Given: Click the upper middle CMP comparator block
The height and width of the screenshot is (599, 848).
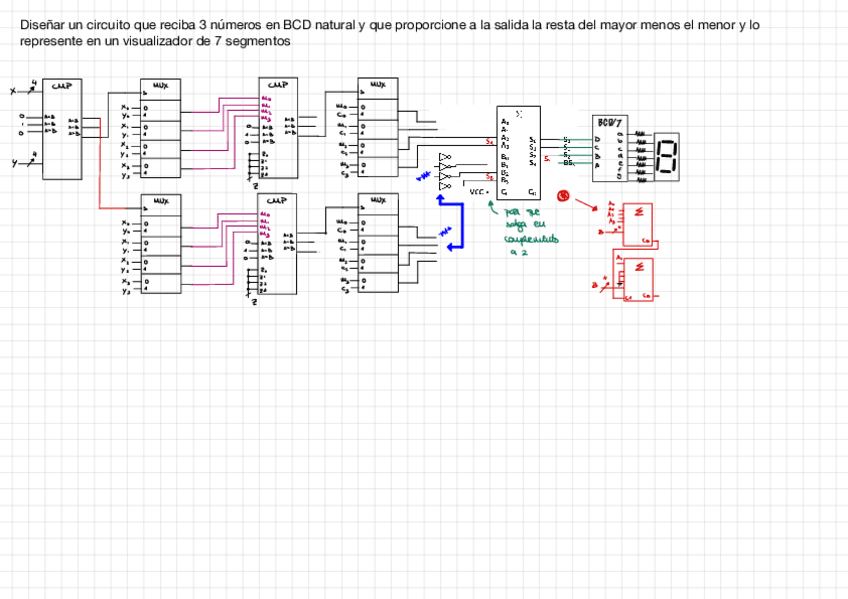Looking at the screenshot, I should tap(277, 128).
